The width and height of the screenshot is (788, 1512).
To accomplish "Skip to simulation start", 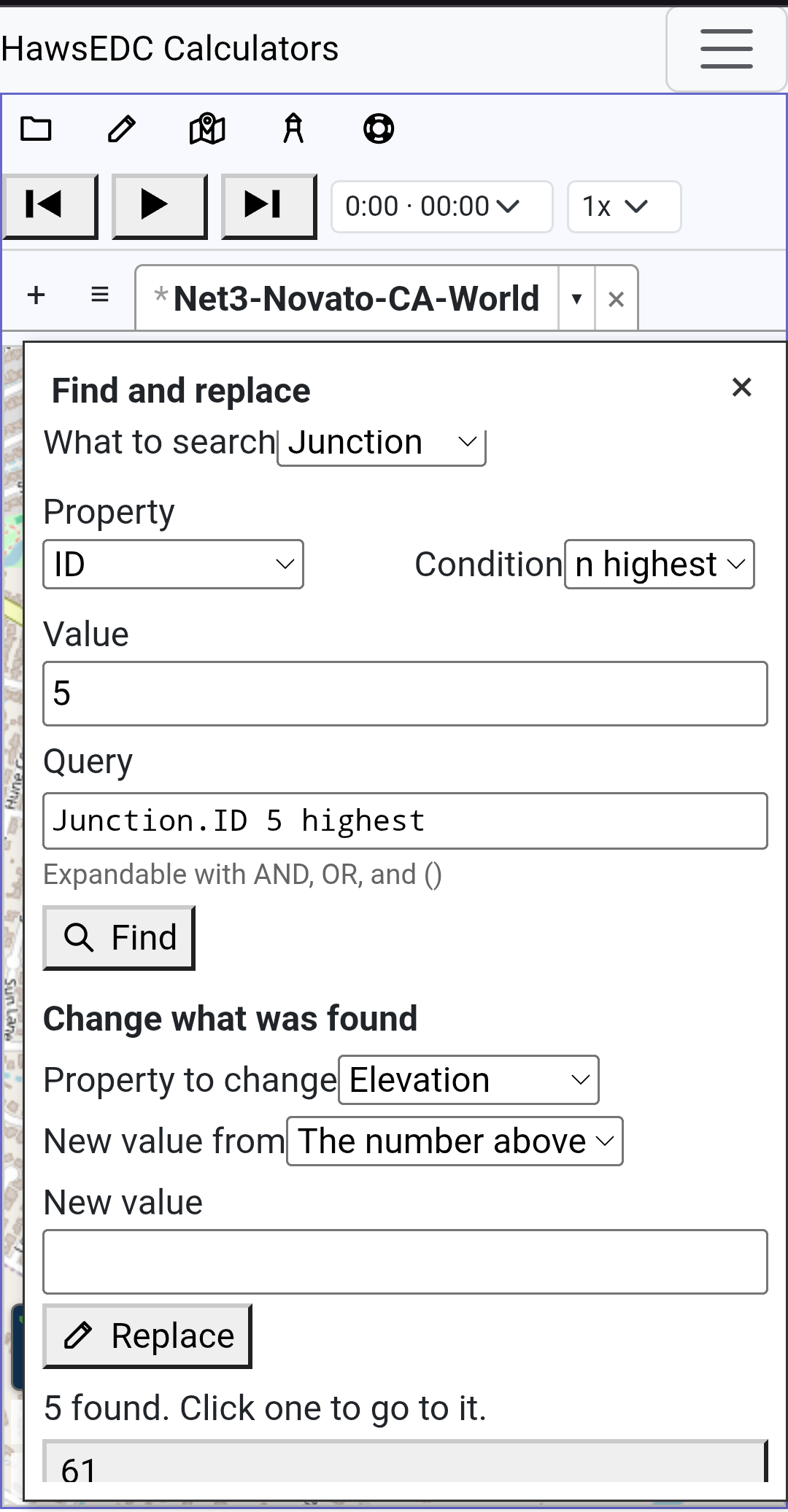I will tap(50, 206).
